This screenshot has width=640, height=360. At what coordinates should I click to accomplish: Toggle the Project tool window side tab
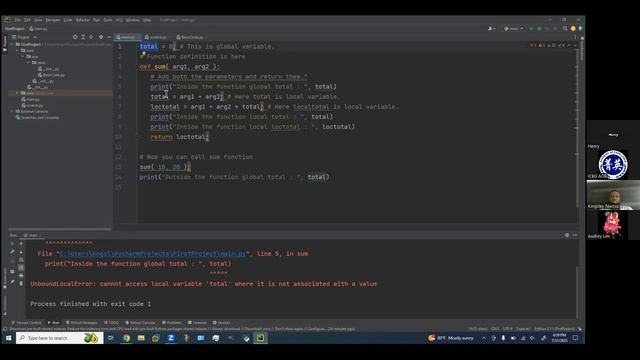click(x=4, y=44)
